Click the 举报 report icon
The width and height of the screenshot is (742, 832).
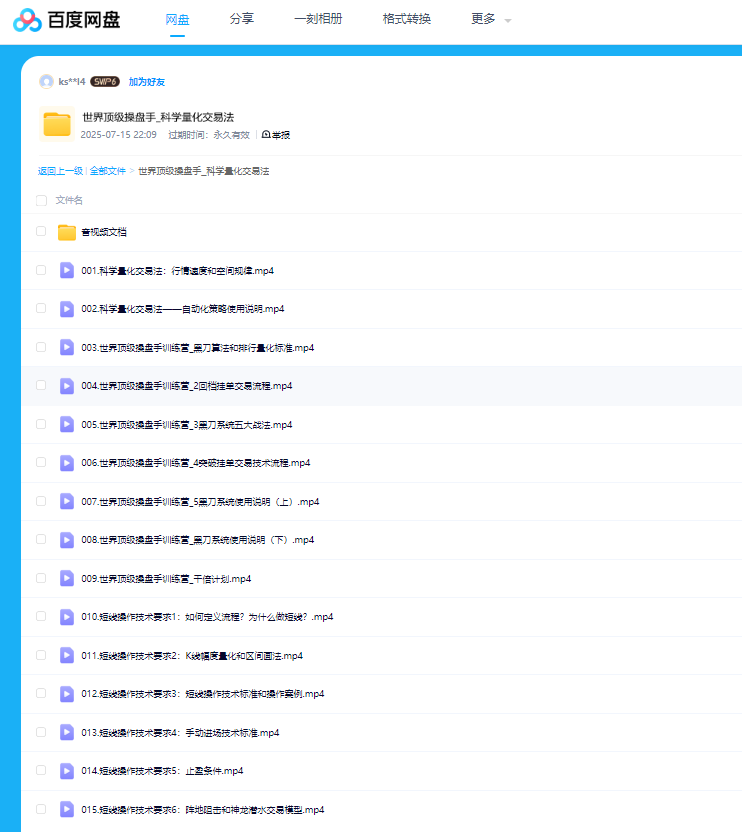coord(266,135)
